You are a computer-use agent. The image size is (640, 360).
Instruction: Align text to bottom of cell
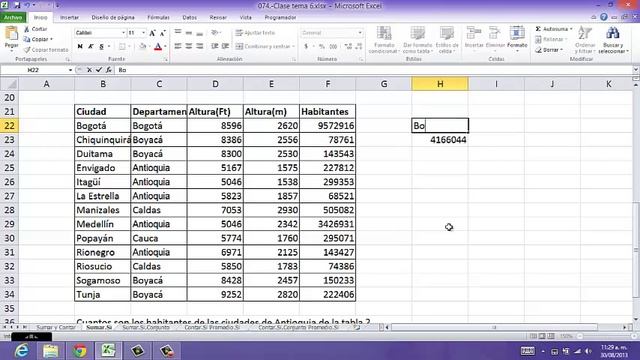pyautogui.click(x=199, y=33)
